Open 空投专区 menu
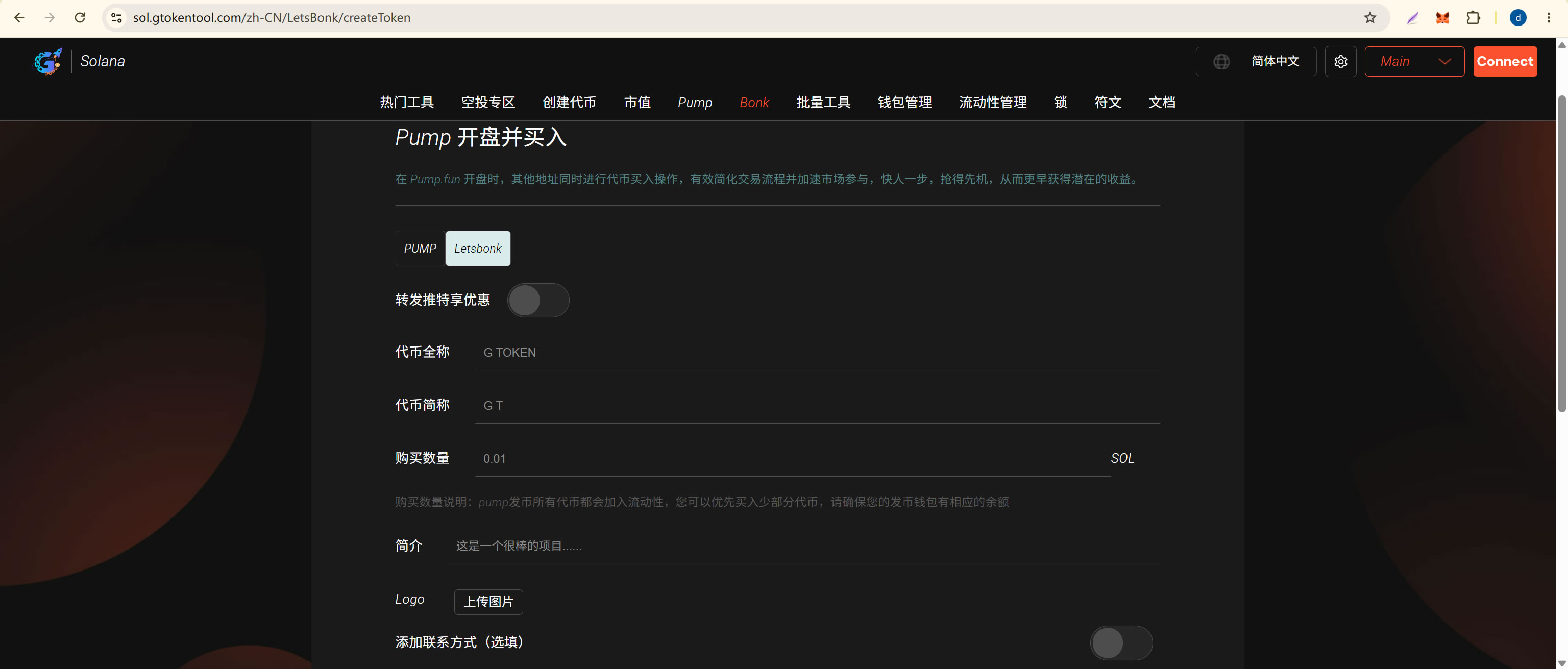 487,102
